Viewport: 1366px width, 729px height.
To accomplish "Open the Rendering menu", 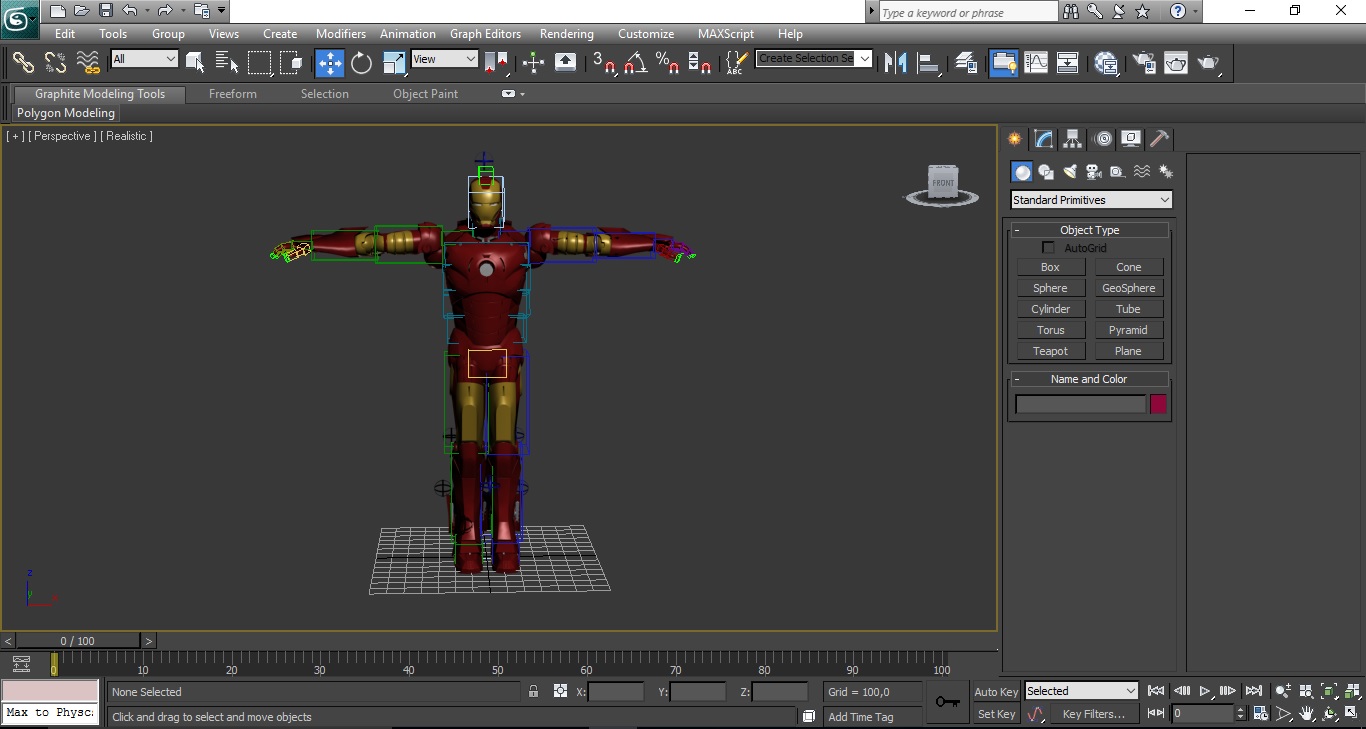I will (567, 34).
